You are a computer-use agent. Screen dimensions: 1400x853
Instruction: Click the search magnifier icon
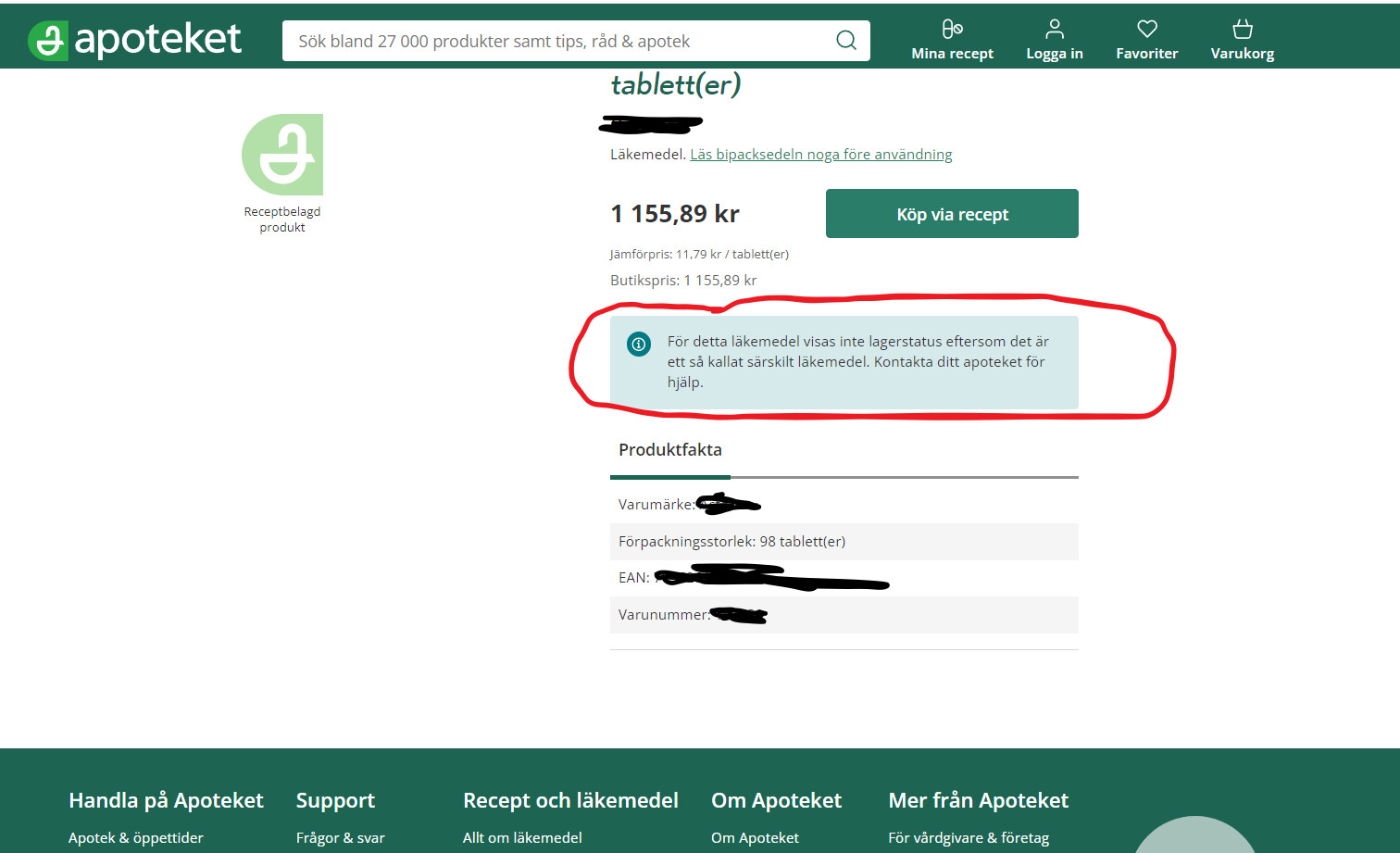(x=846, y=40)
